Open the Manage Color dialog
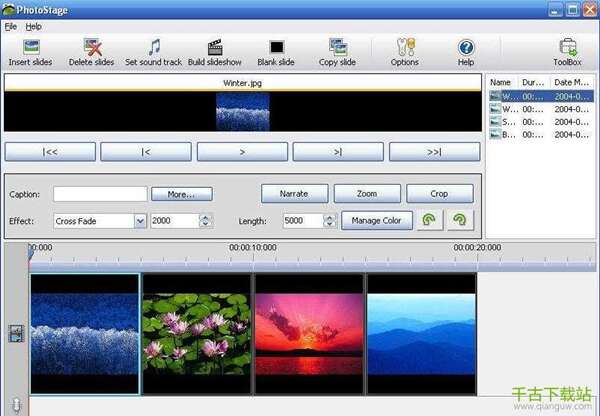This screenshot has height=416, width=600. (377, 220)
